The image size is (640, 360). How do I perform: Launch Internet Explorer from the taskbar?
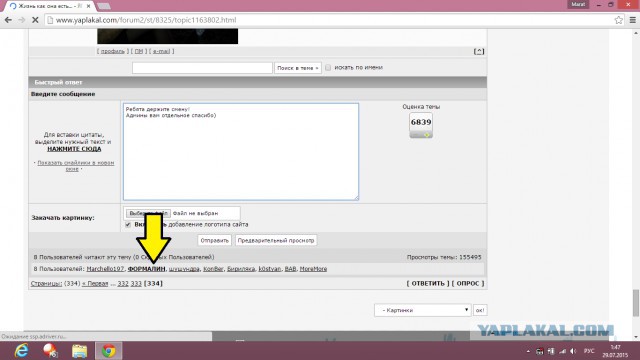[x=21, y=351]
